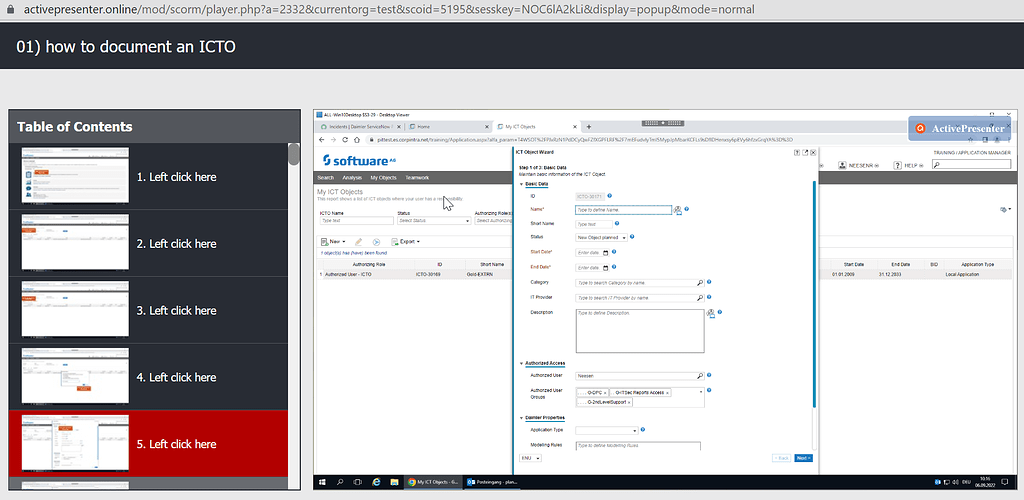1024x500 pixels.
Task: Click the Next button in the wizard
Action: click(x=803, y=458)
